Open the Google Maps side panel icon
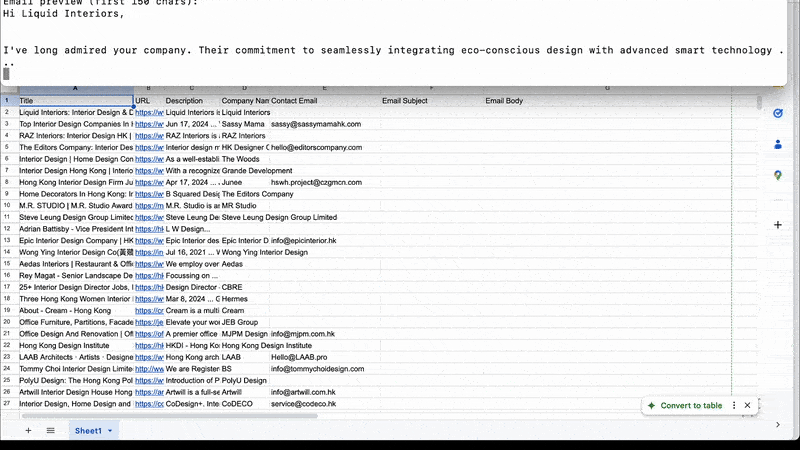This screenshot has height=450, width=800. click(x=778, y=175)
